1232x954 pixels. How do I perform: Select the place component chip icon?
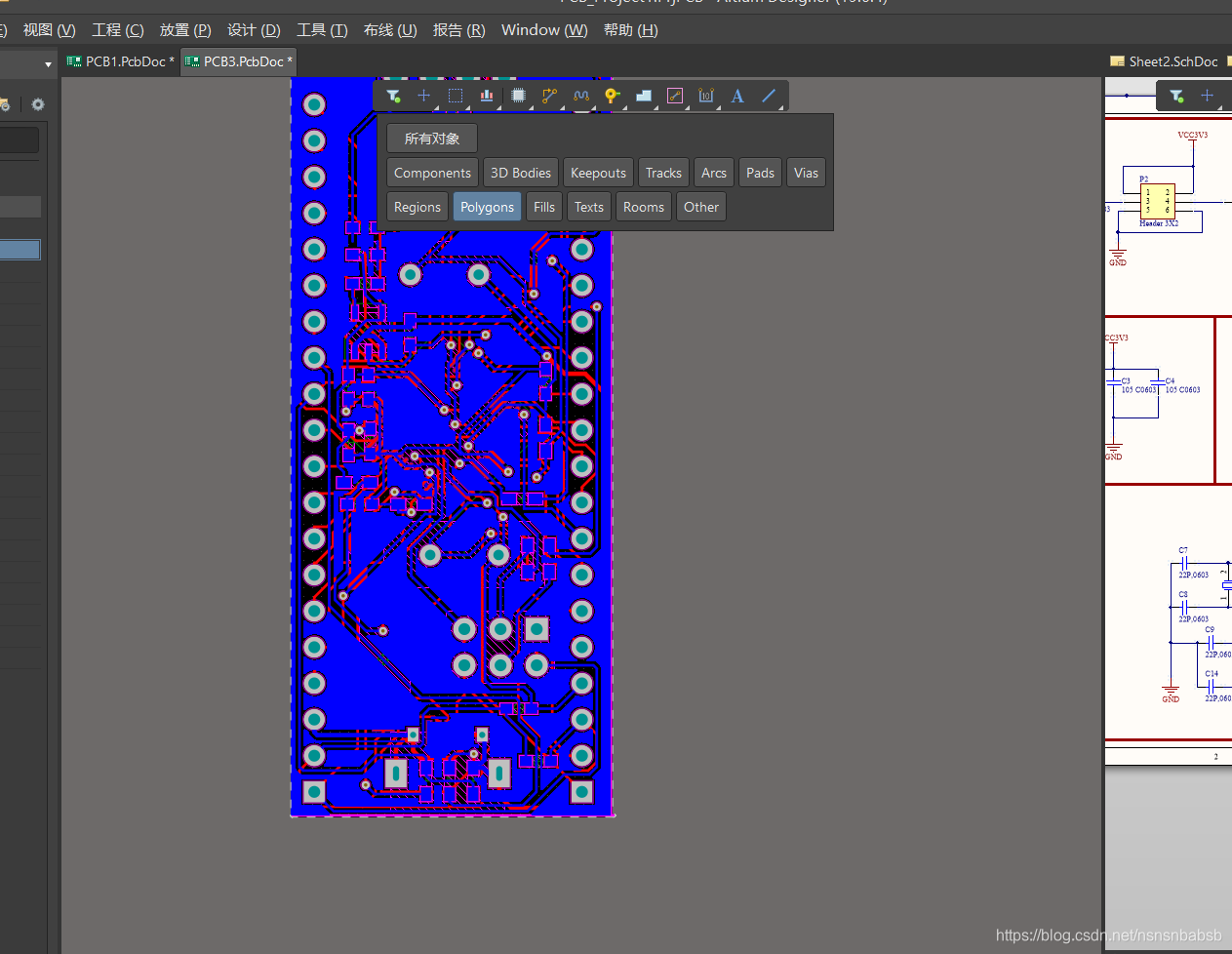(519, 96)
